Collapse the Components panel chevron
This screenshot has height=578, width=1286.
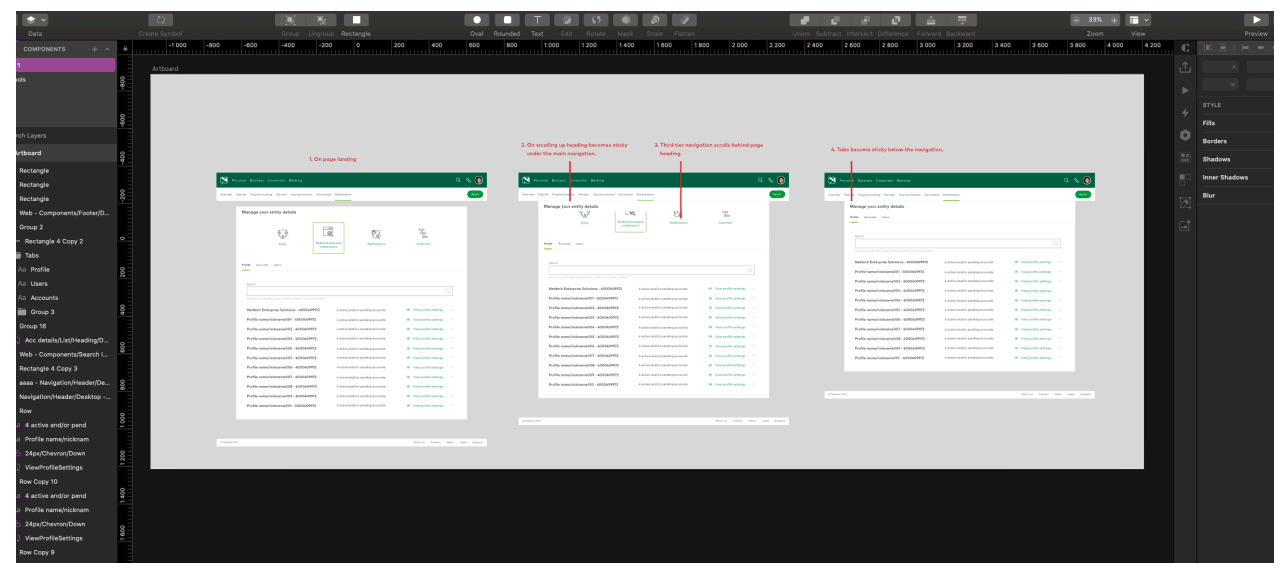point(108,49)
